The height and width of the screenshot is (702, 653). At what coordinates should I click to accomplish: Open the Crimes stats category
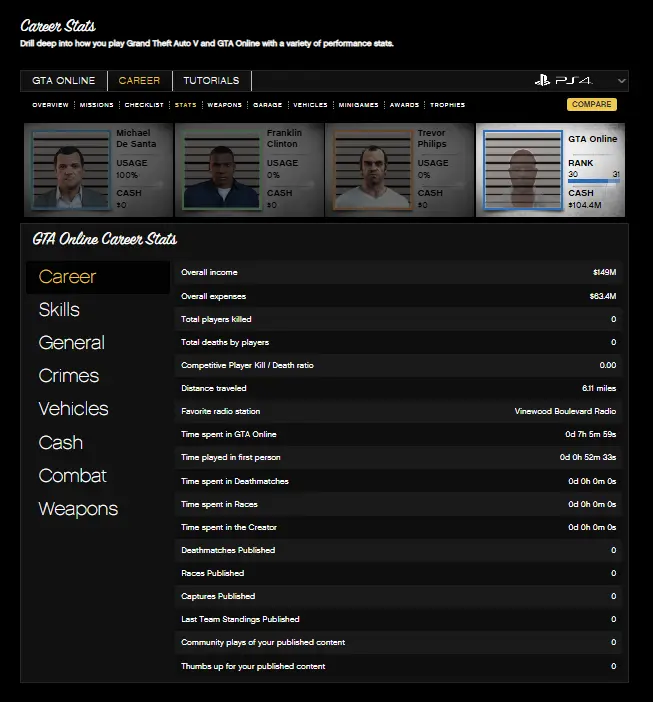tap(68, 376)
